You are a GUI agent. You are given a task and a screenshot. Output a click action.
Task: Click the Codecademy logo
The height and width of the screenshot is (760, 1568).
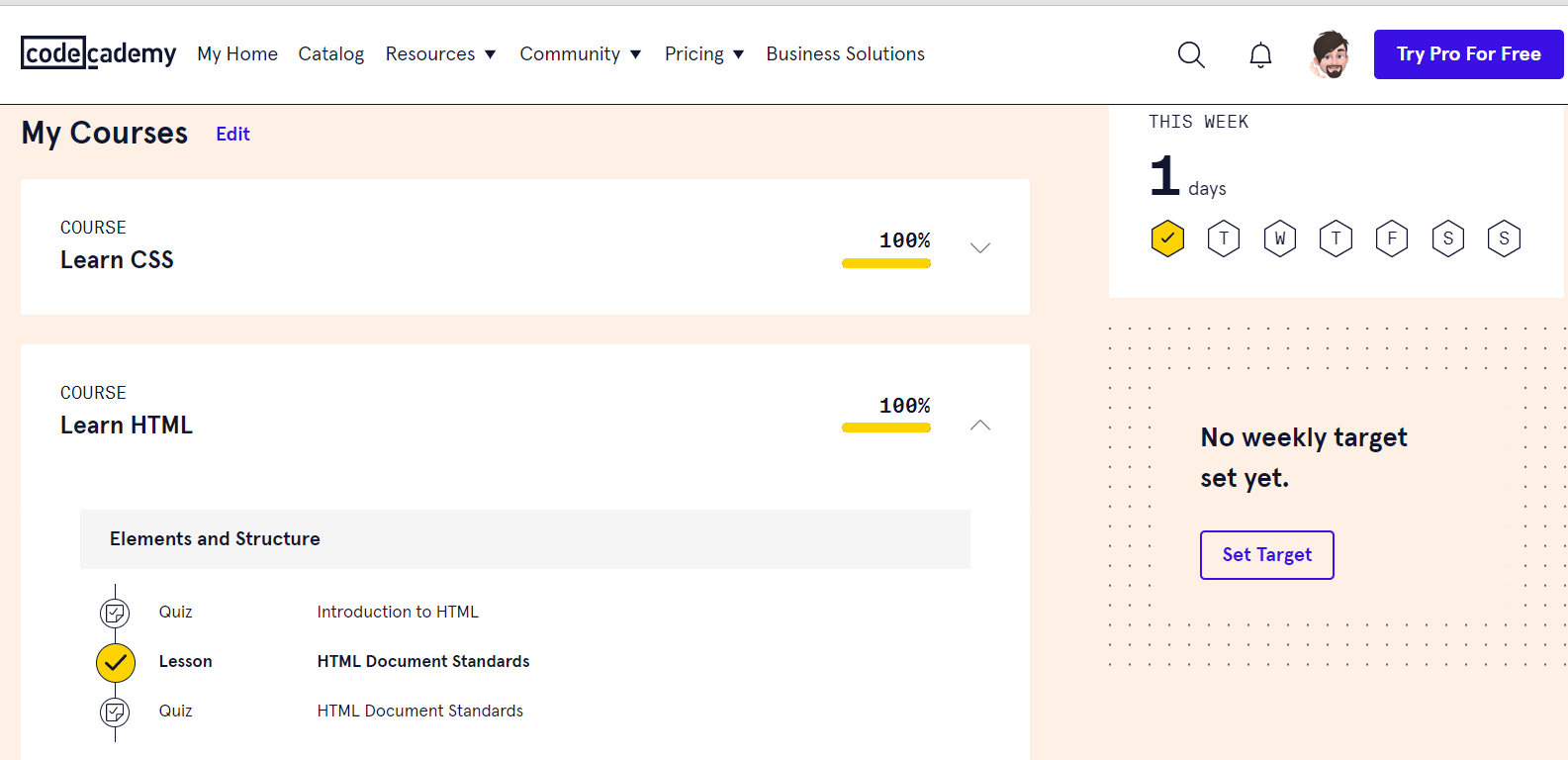click(98, 53)
